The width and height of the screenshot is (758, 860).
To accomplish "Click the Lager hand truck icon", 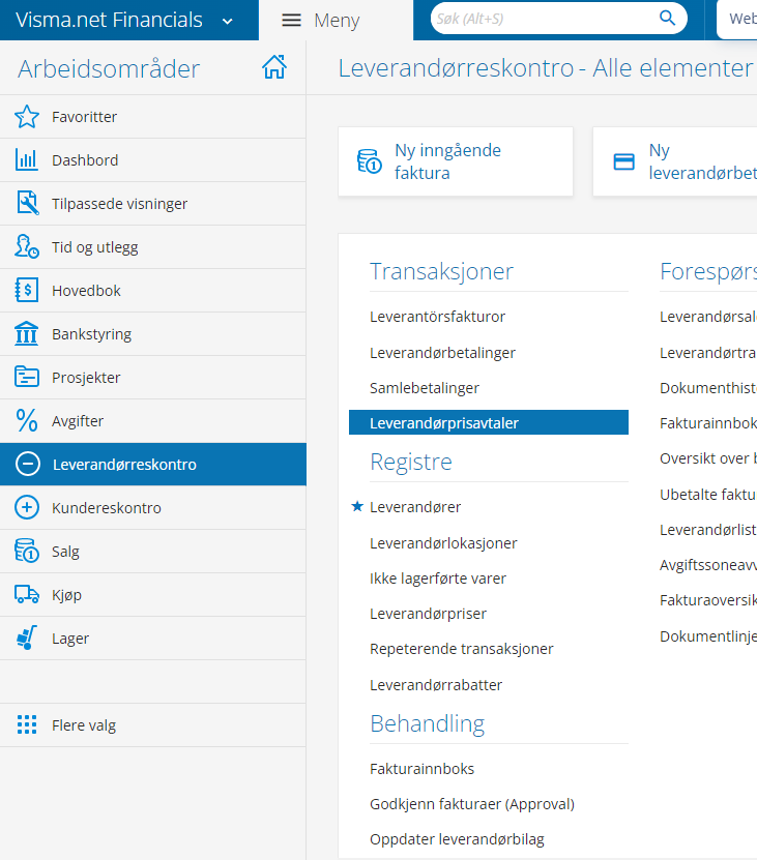I will 27,638.
